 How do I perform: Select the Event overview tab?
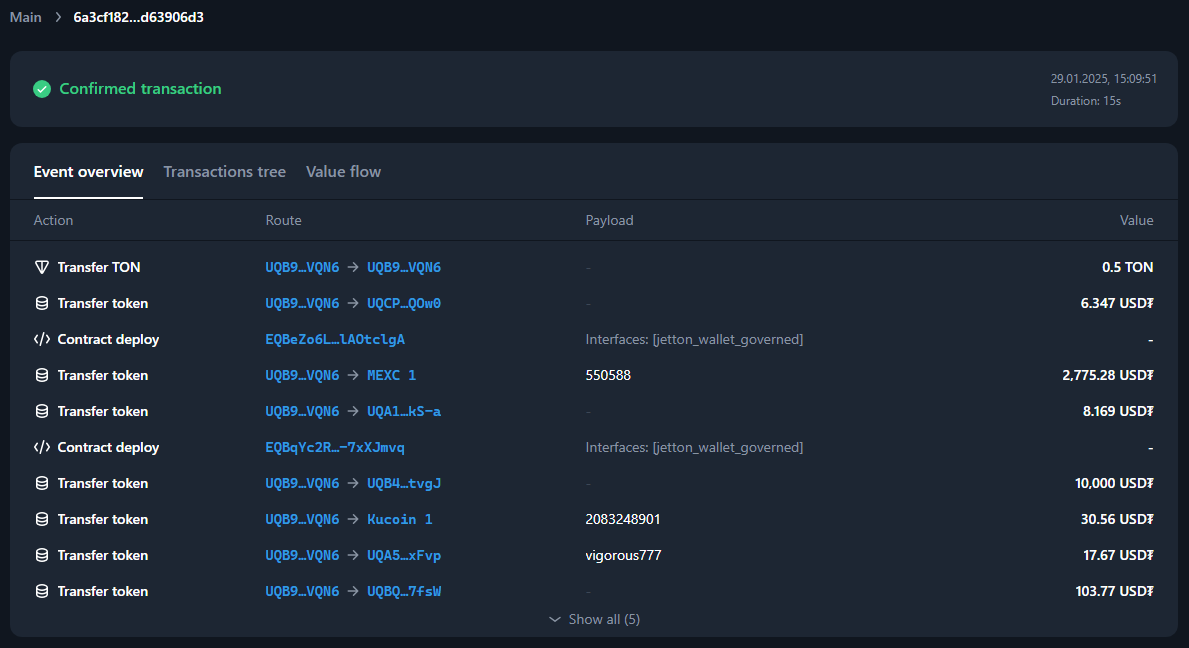(88, 172)
